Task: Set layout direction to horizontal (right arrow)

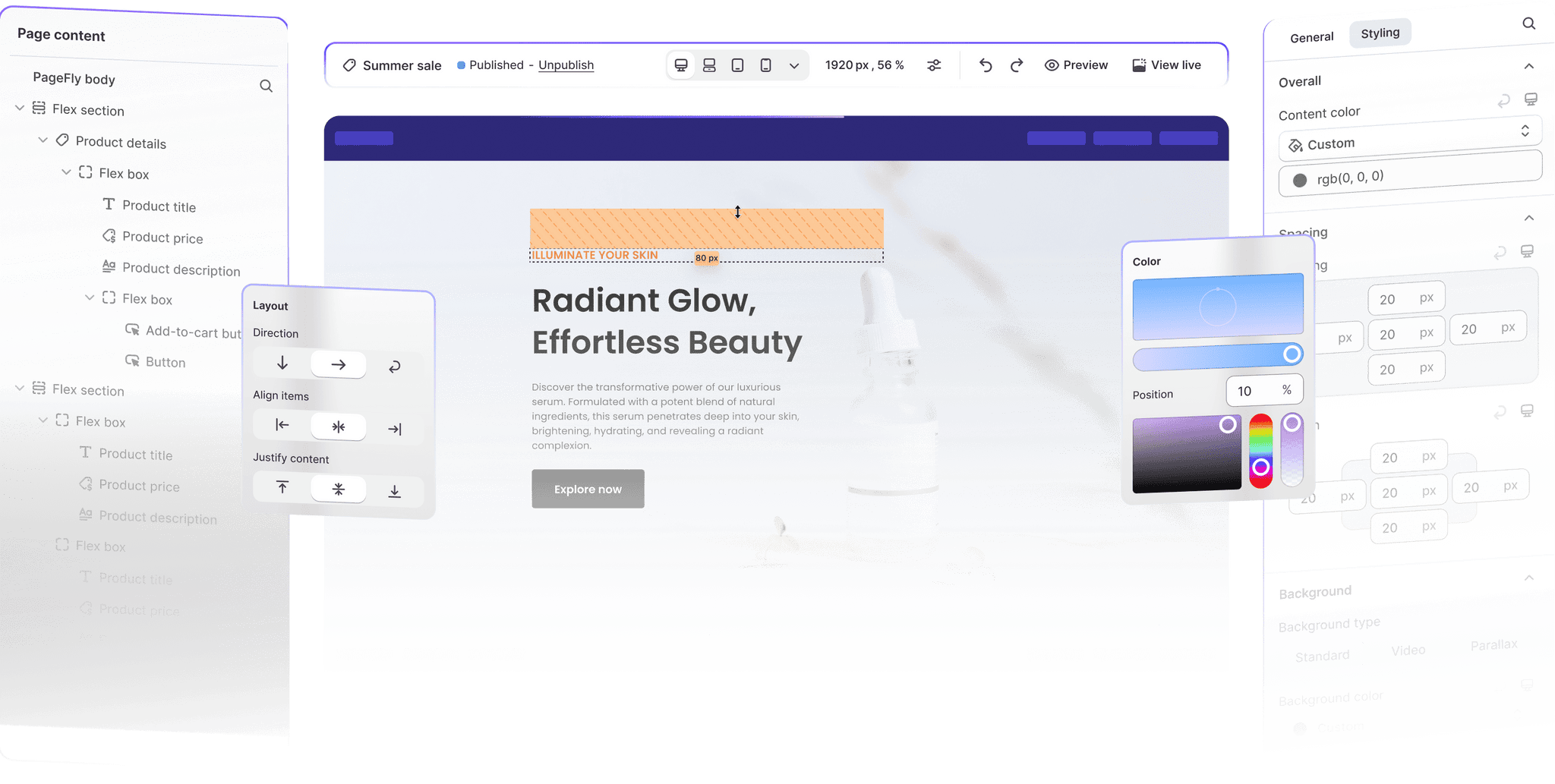Action: pyautogui.click(x=339, y=365)
